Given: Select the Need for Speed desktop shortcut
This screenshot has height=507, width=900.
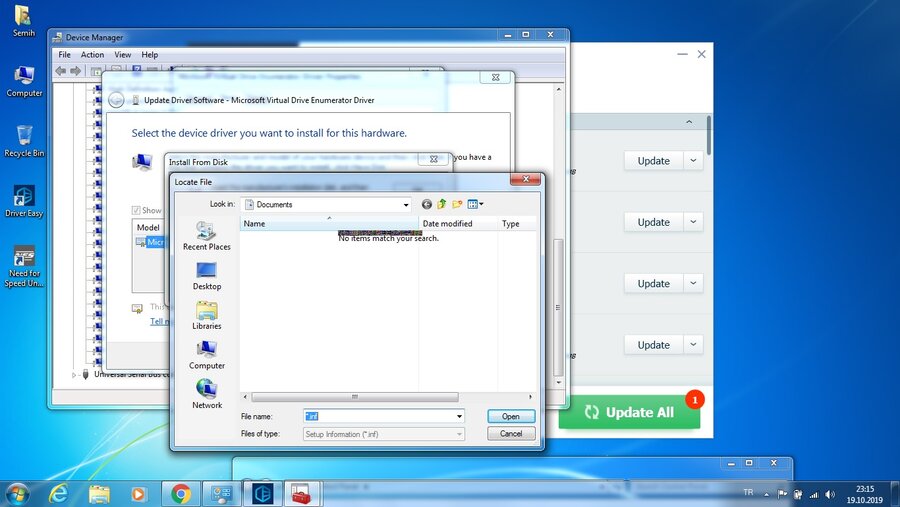Looking at the screenshot, I should coord(24,266).
